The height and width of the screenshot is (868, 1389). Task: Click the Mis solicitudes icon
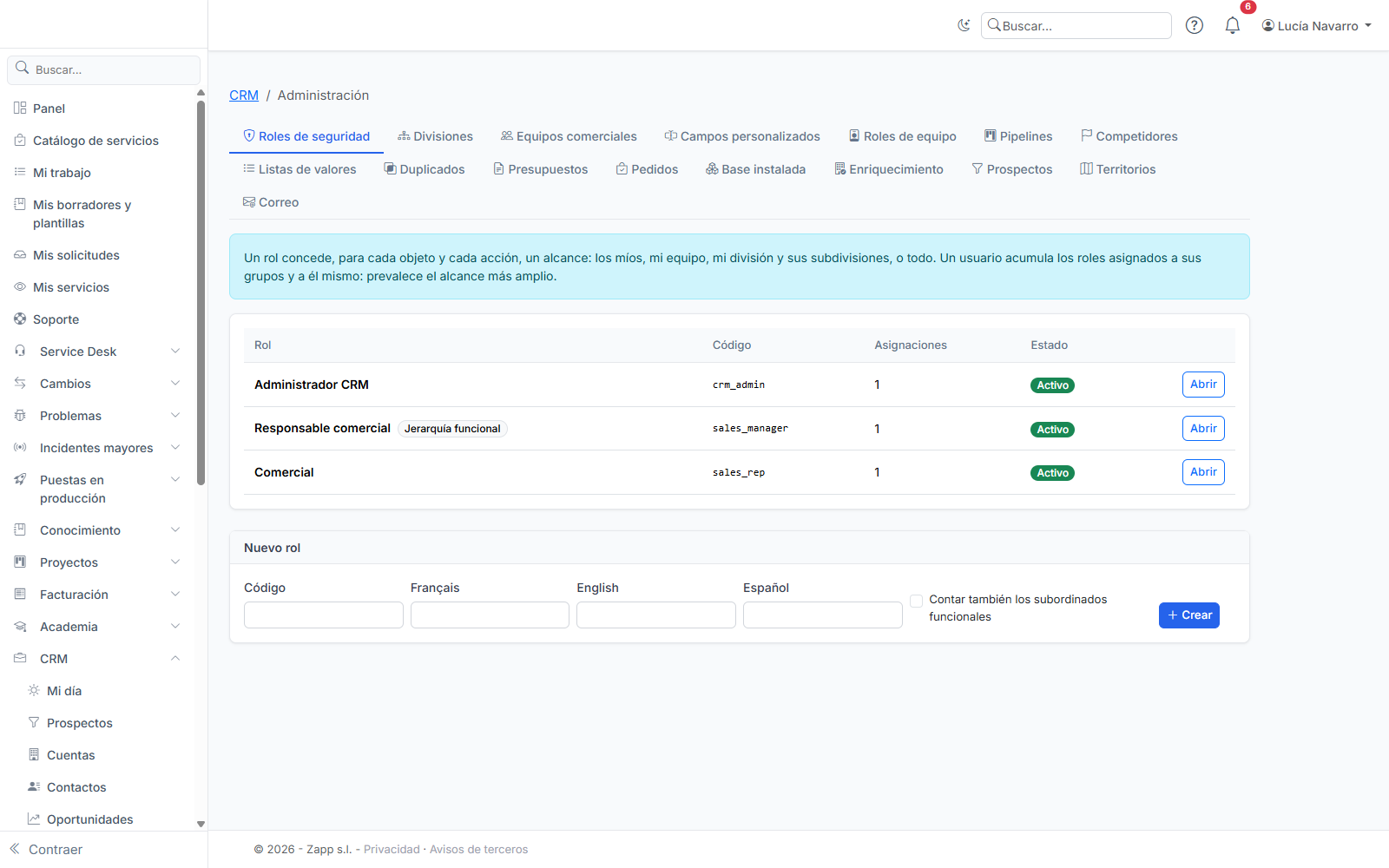click(20, 254)
